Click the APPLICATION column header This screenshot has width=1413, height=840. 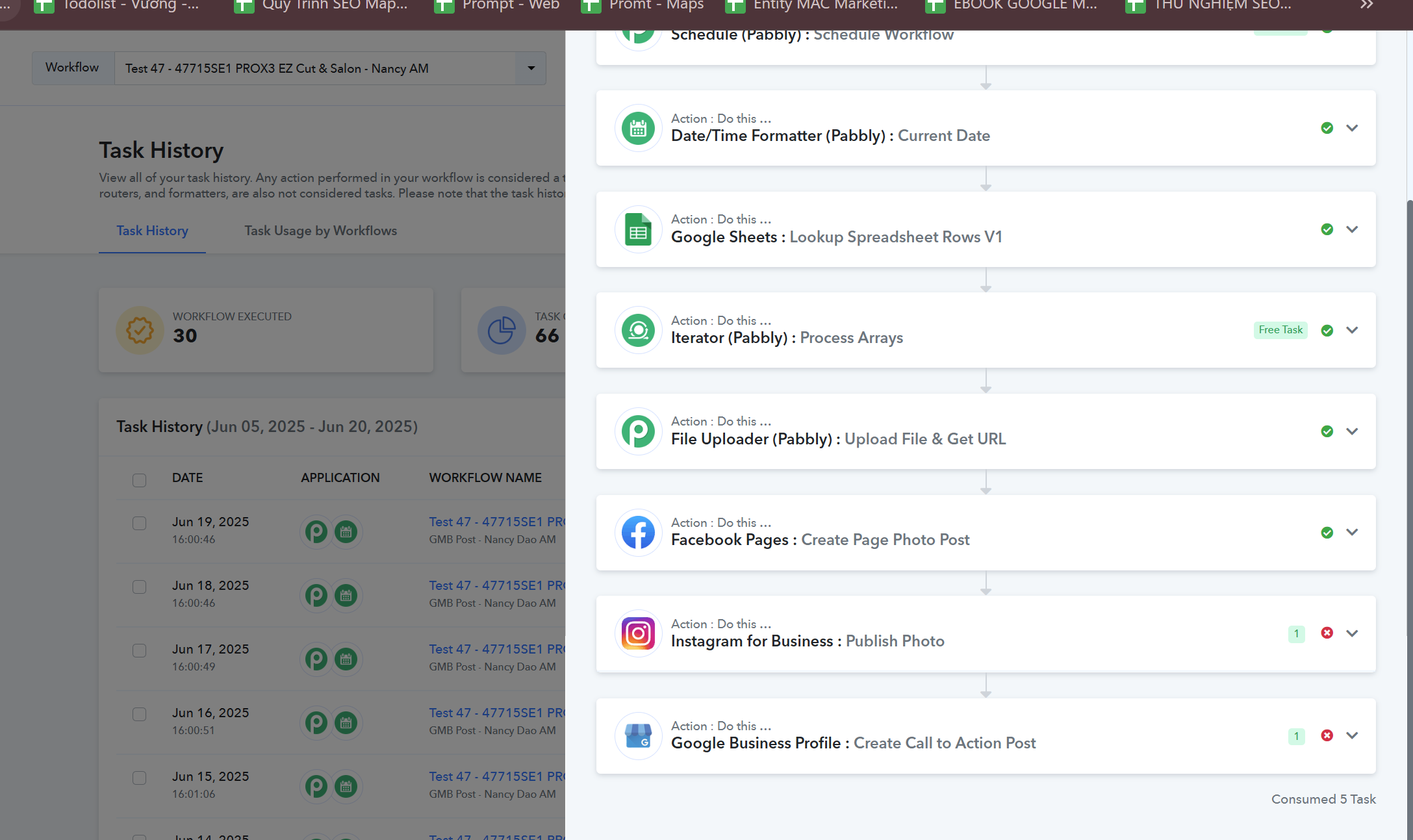click(x=340, y=477)
